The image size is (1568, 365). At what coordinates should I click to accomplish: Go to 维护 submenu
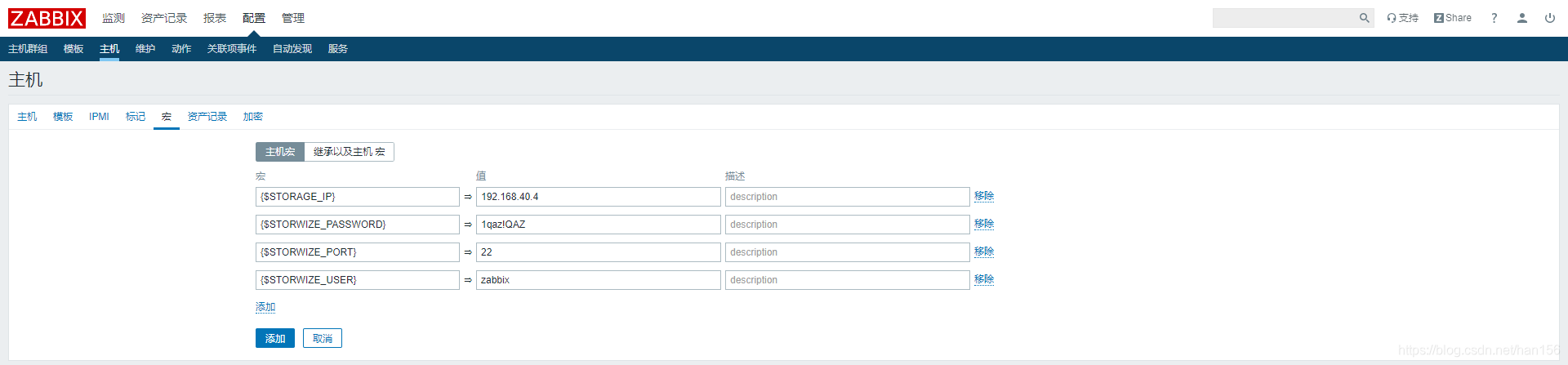tap(145, 49)
